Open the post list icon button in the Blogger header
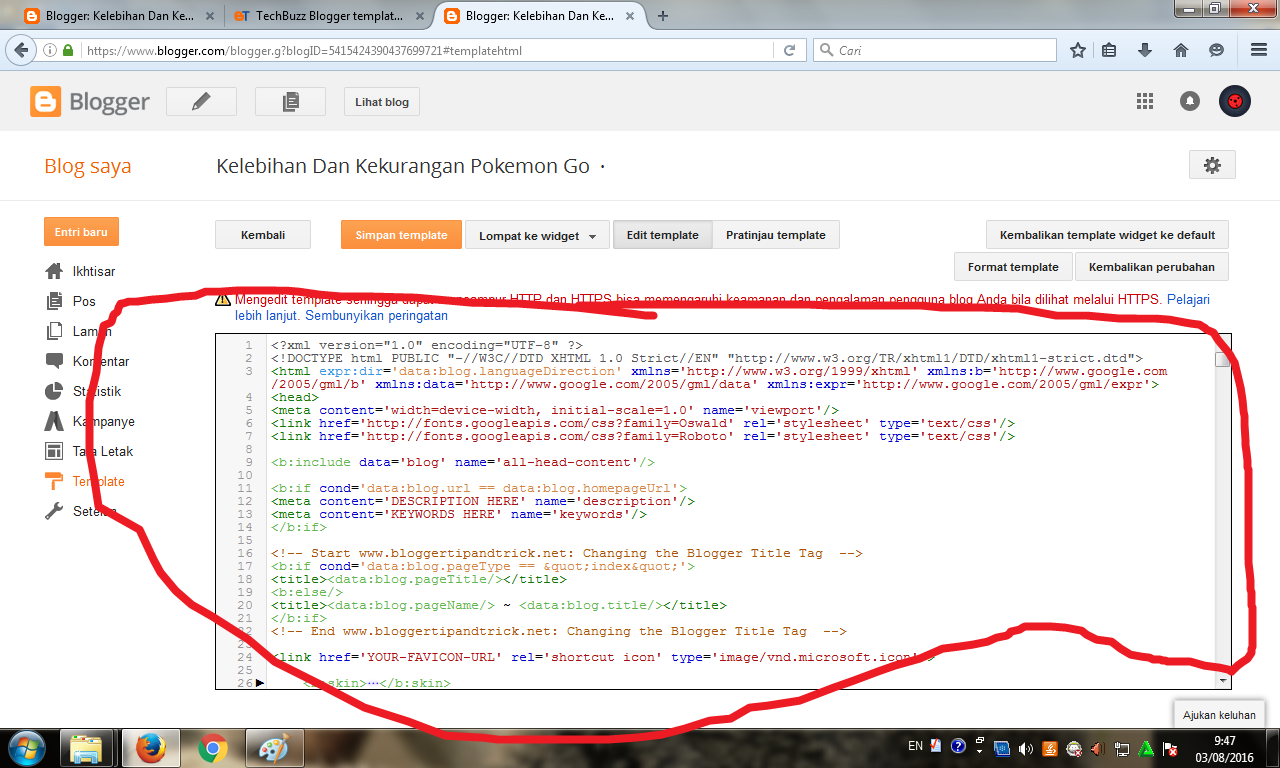This screenshot has height=768, width=1280. coord(290,101)
